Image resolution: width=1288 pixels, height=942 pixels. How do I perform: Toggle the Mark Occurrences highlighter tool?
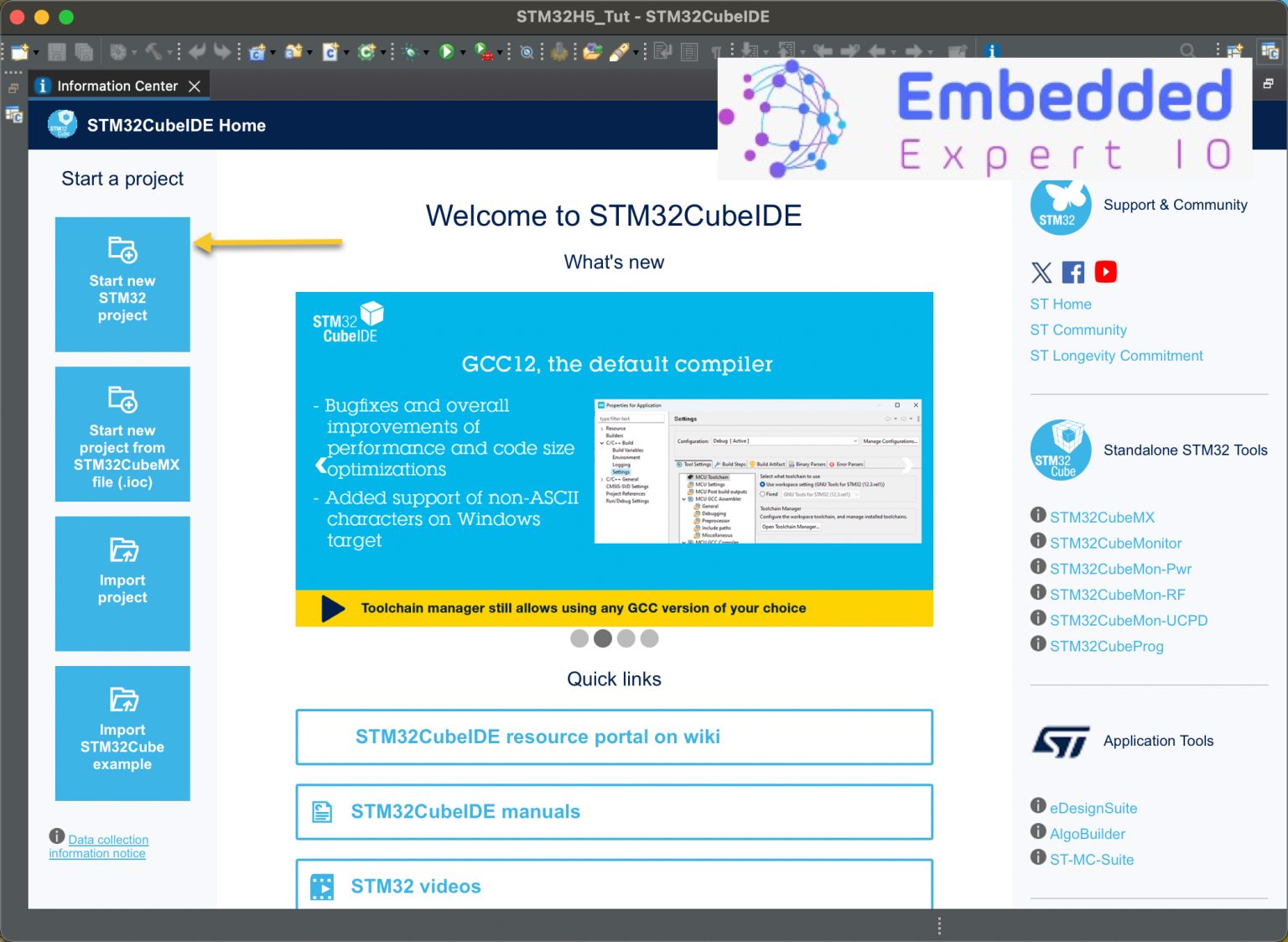[x=618, y=51]
